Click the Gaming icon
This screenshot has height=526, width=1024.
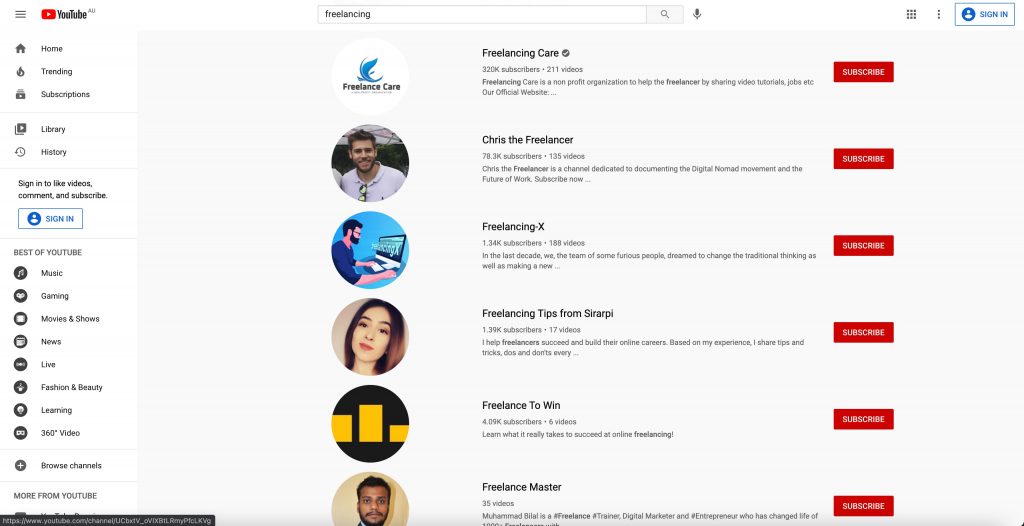[x=20, y=296]
